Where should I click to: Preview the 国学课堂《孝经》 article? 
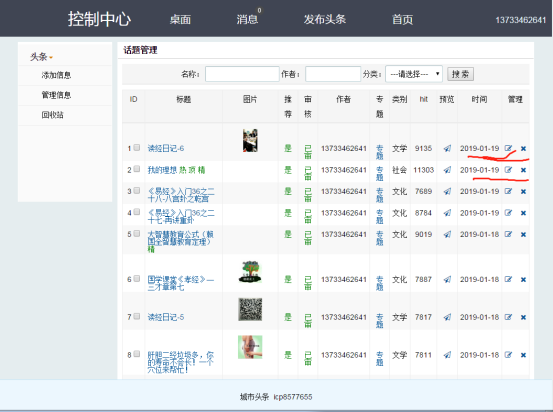point(447,280)
